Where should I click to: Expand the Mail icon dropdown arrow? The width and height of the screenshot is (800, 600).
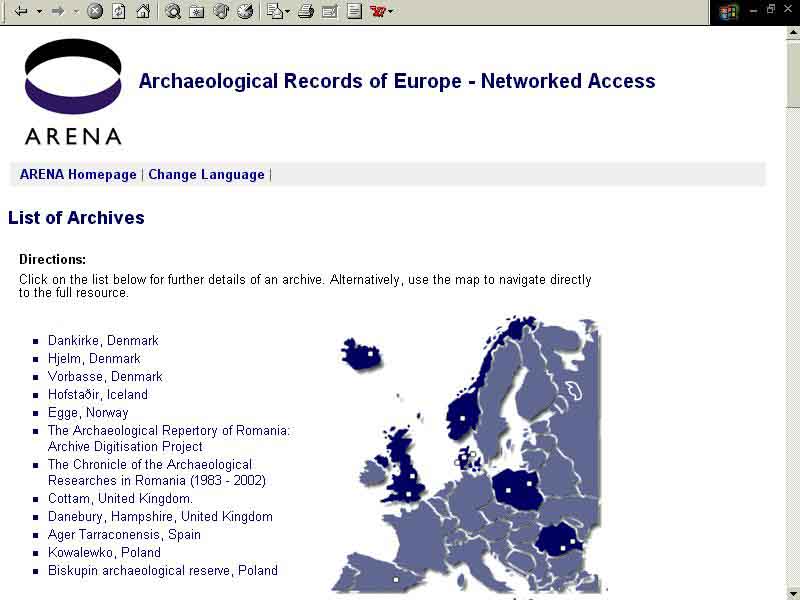tap(287, 11)
